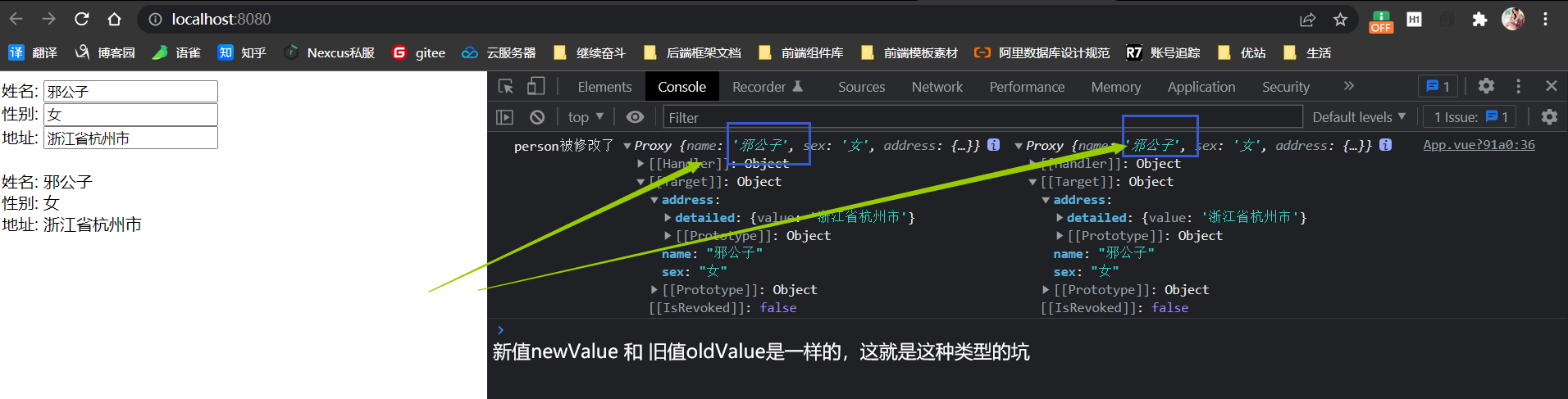Screen dimensions: 1568x399
Task: Open the messages badge showing 1
Action: point(1438,86)
